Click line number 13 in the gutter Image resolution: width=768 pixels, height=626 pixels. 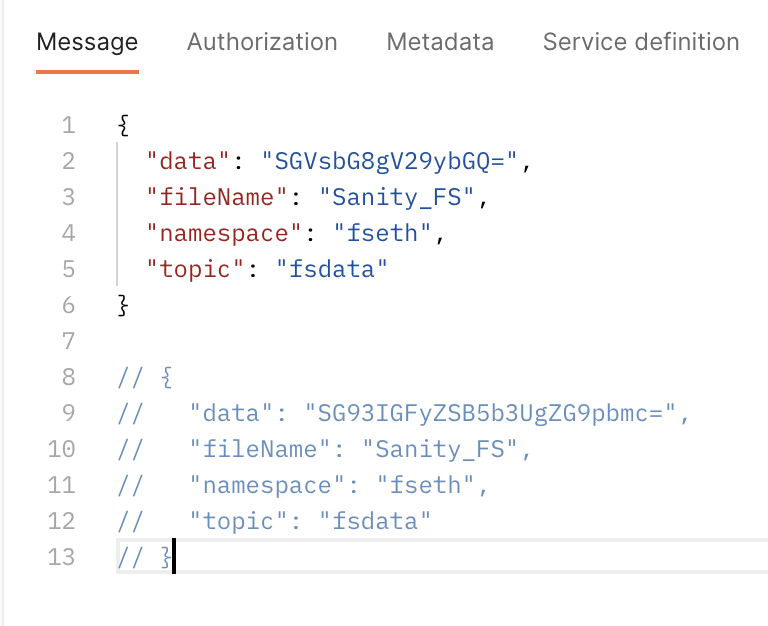tap(62, 557)
